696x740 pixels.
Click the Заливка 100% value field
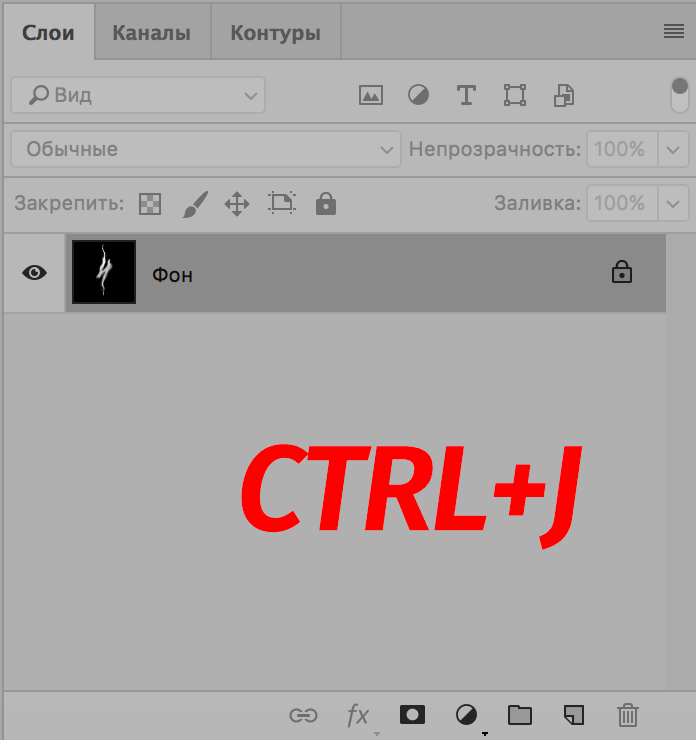click(x=622, y=203)
